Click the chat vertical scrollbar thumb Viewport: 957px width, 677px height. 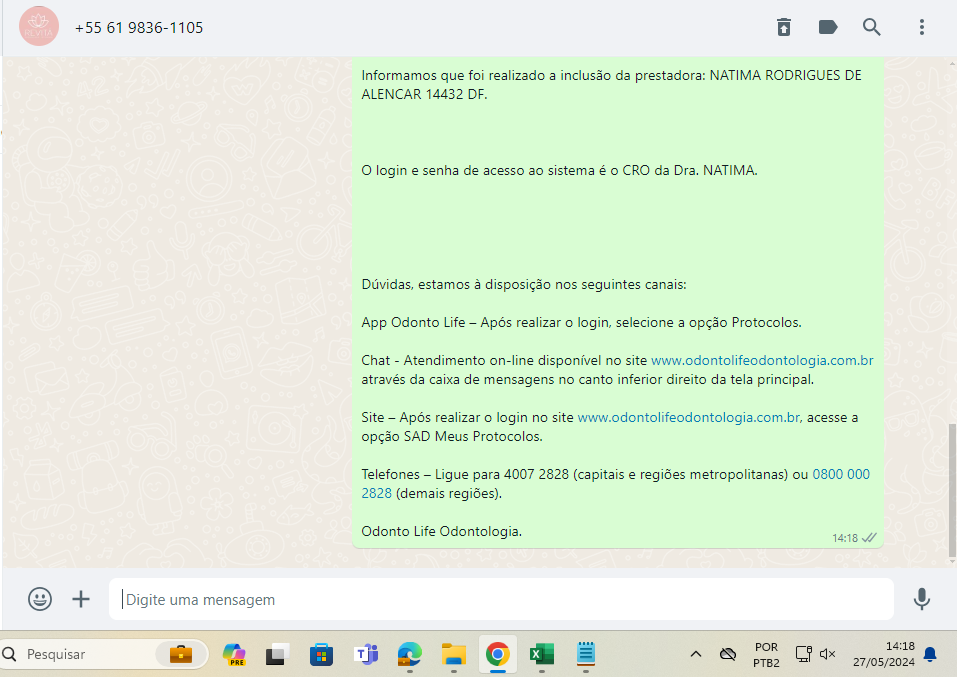click(952, 490)
